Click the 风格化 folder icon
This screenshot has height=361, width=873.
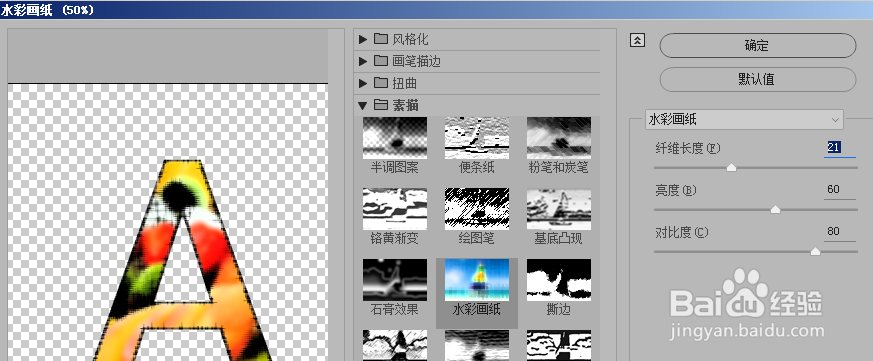381,39
